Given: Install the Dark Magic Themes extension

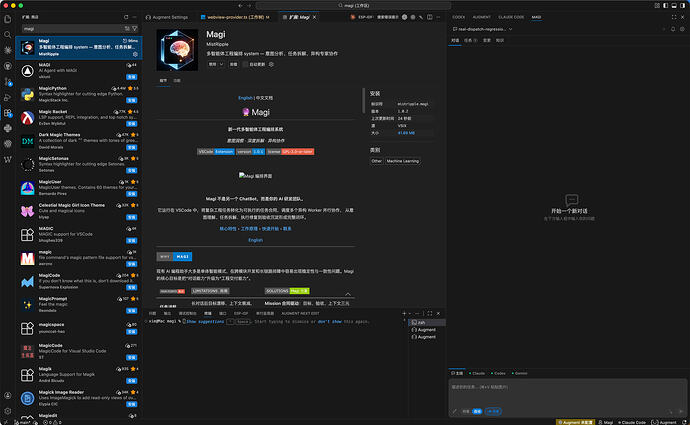Looking at the screenshot, I should [132, 147].
